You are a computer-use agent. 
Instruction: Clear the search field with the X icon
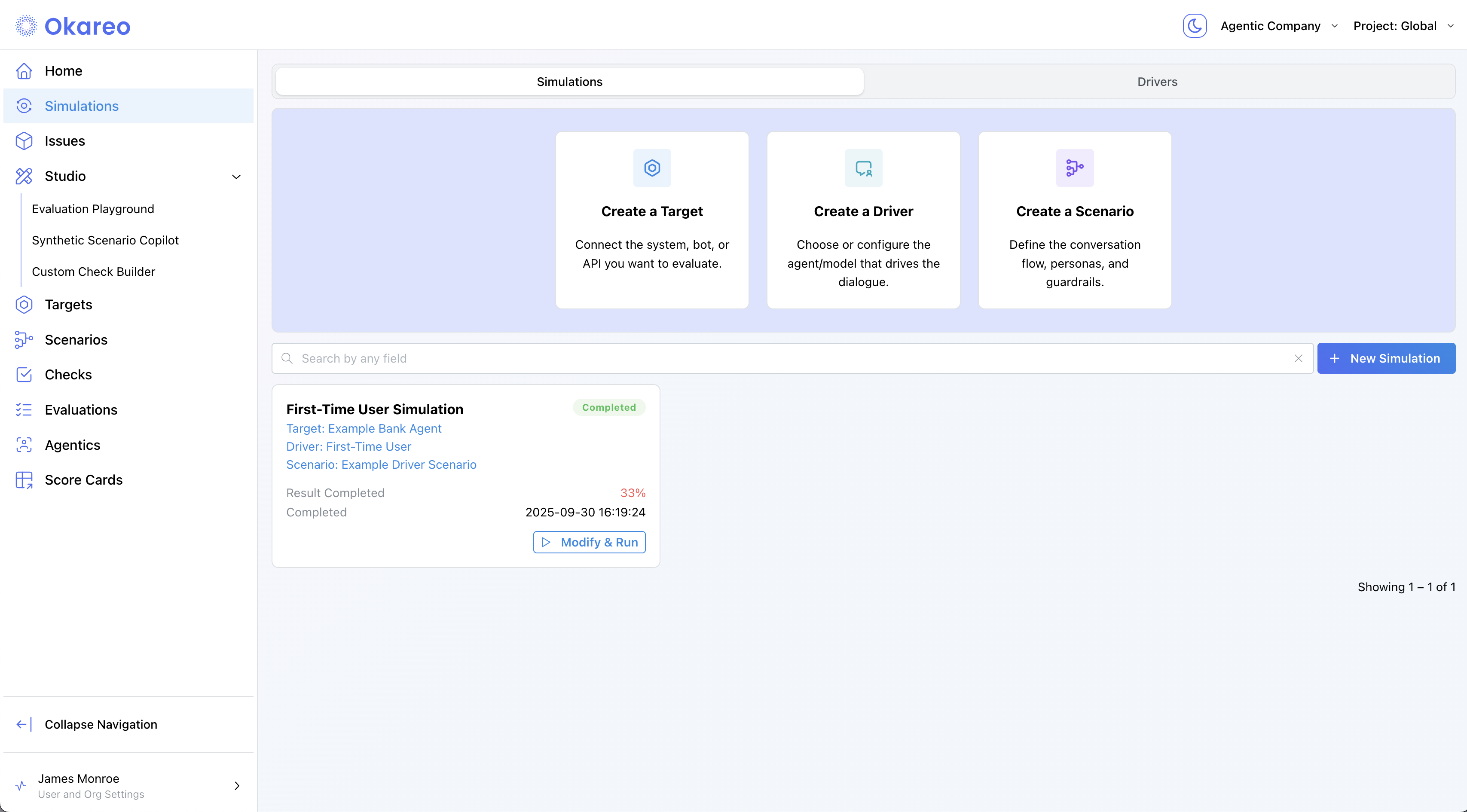point(1298,358)
